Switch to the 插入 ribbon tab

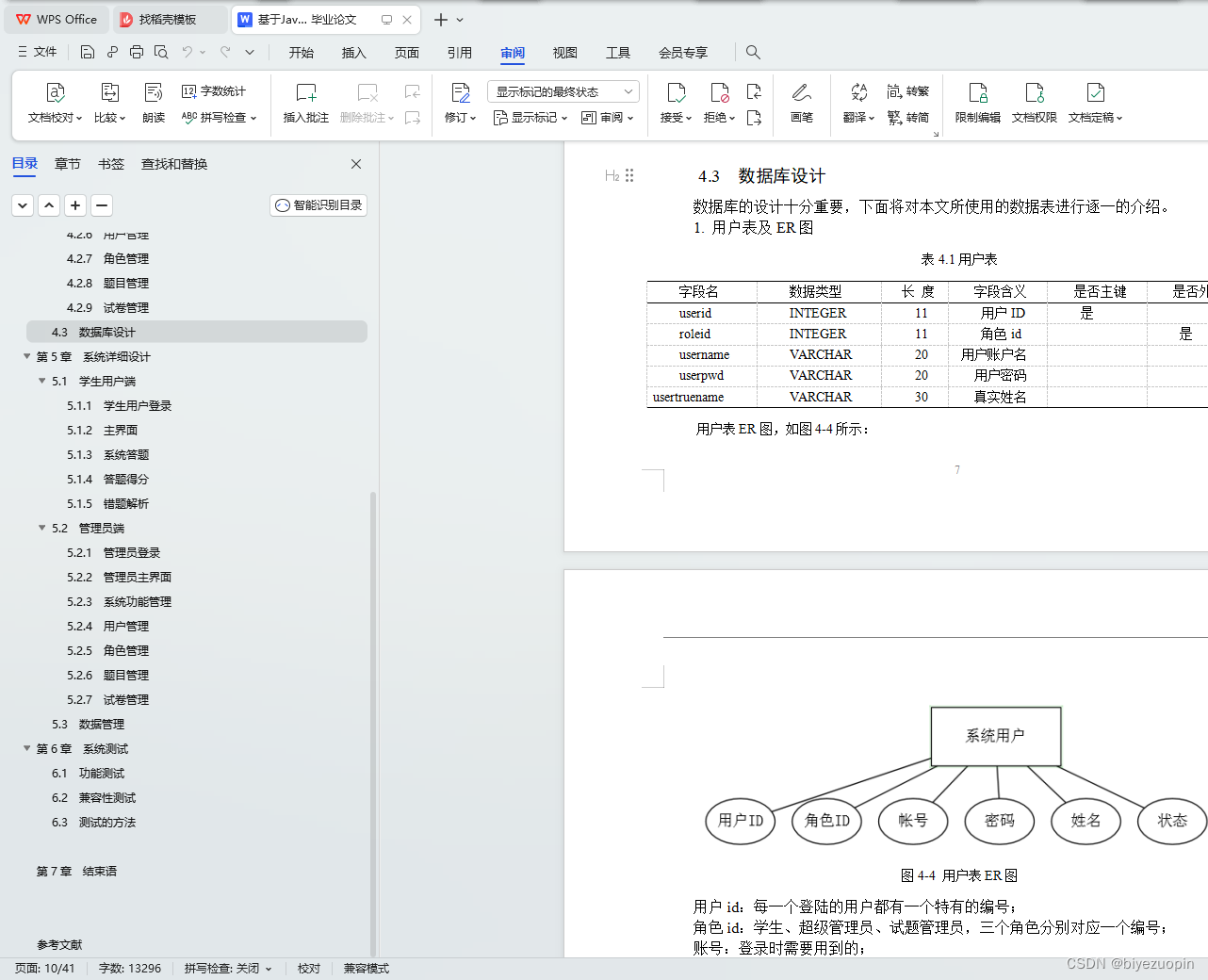[x=354, y=53]
